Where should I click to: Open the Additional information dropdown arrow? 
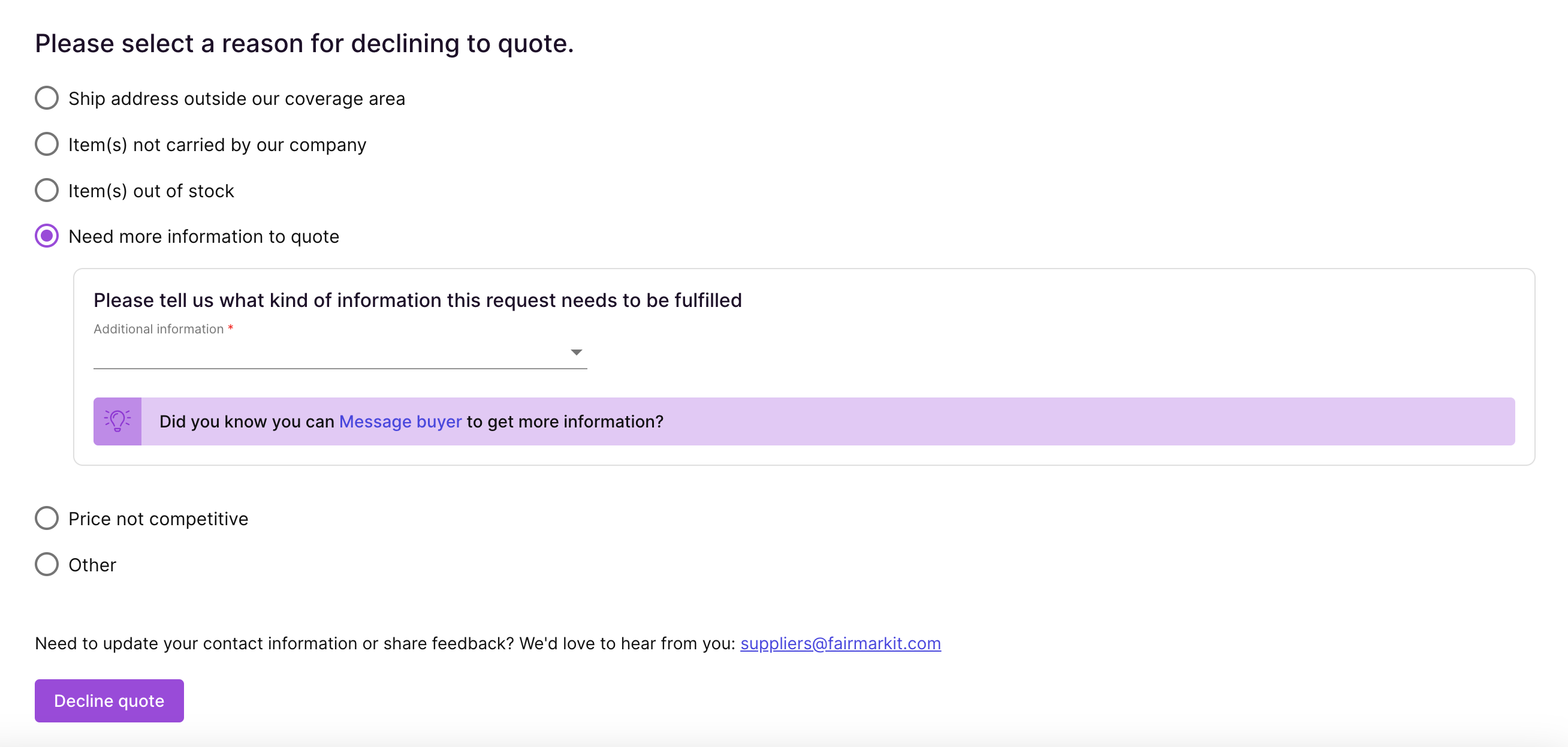(576, 353)
